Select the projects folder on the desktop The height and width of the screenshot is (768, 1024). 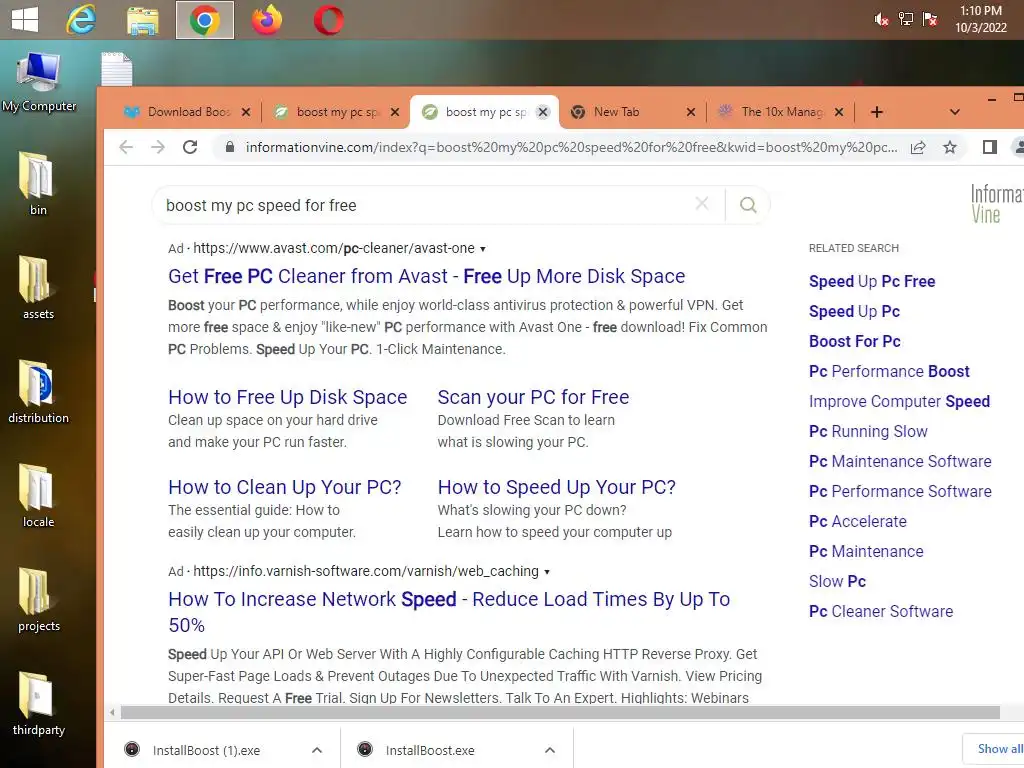[39, 600]
